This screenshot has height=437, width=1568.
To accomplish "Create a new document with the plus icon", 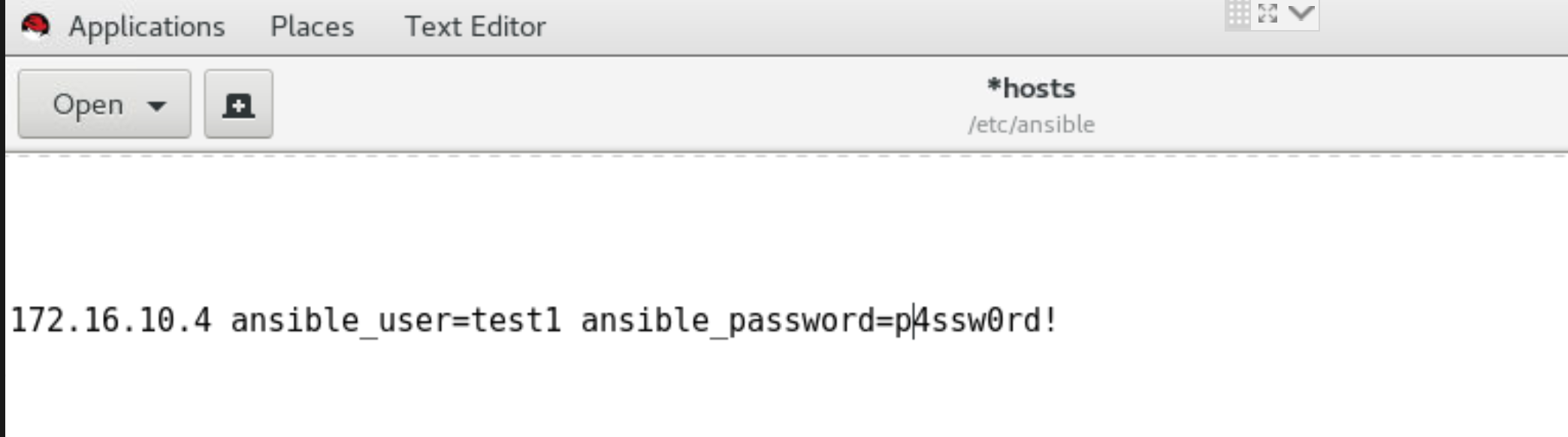I will (238, 105).
